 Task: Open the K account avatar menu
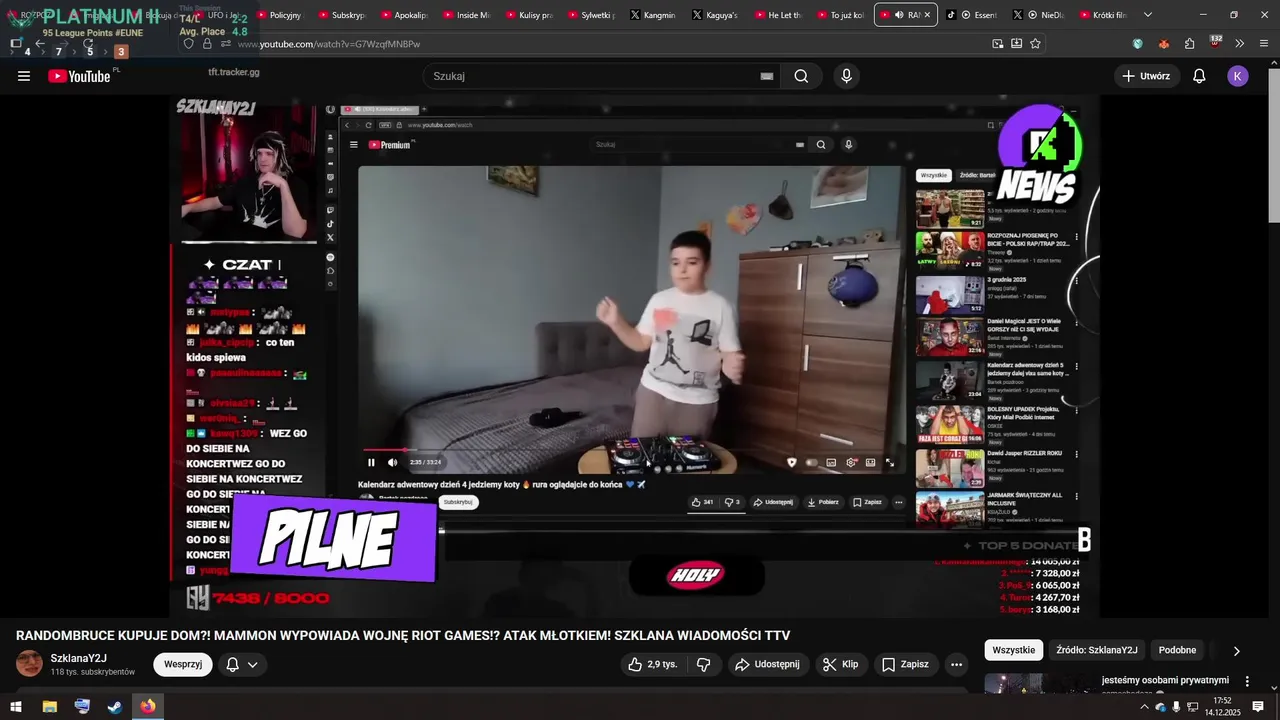pyautogui.click(x=1238, y=76)
